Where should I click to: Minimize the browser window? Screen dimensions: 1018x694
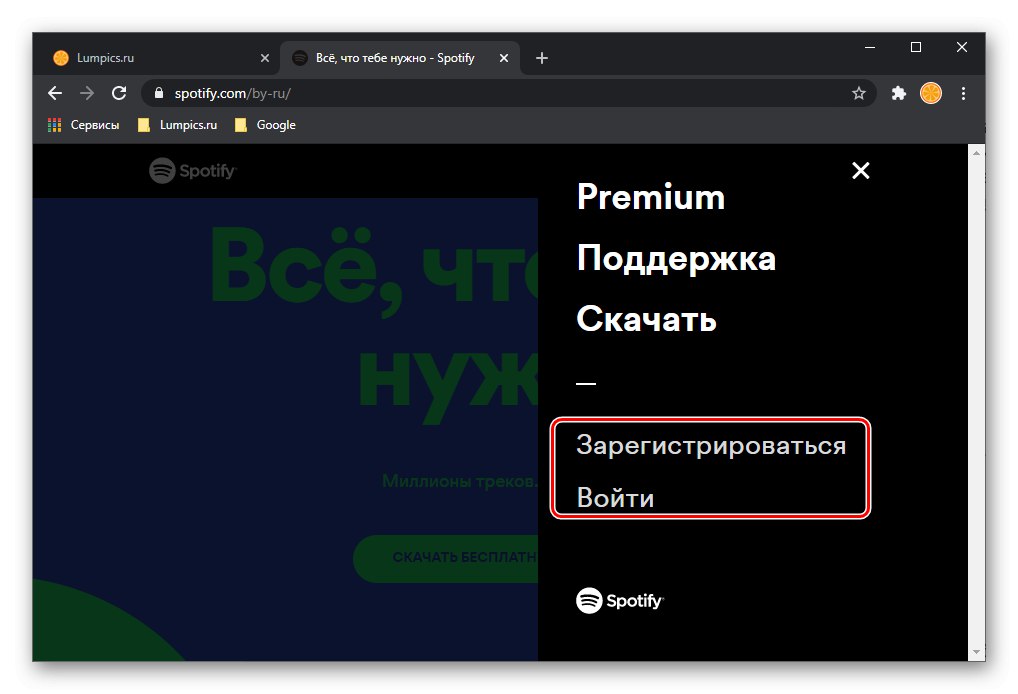(x=870, y=47)
